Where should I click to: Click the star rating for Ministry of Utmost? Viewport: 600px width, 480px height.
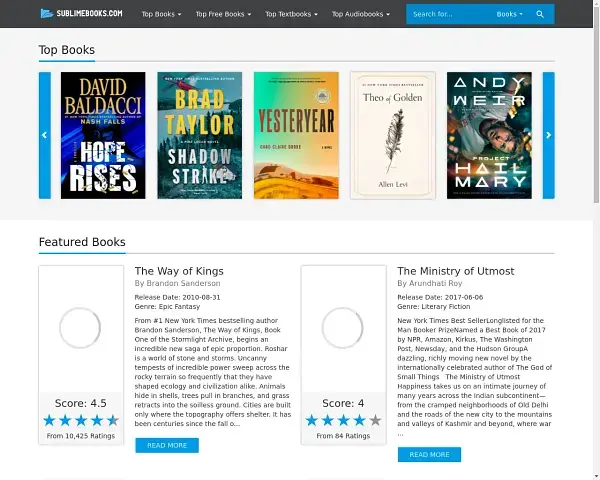pyautogui.click(x=343, y=420)
